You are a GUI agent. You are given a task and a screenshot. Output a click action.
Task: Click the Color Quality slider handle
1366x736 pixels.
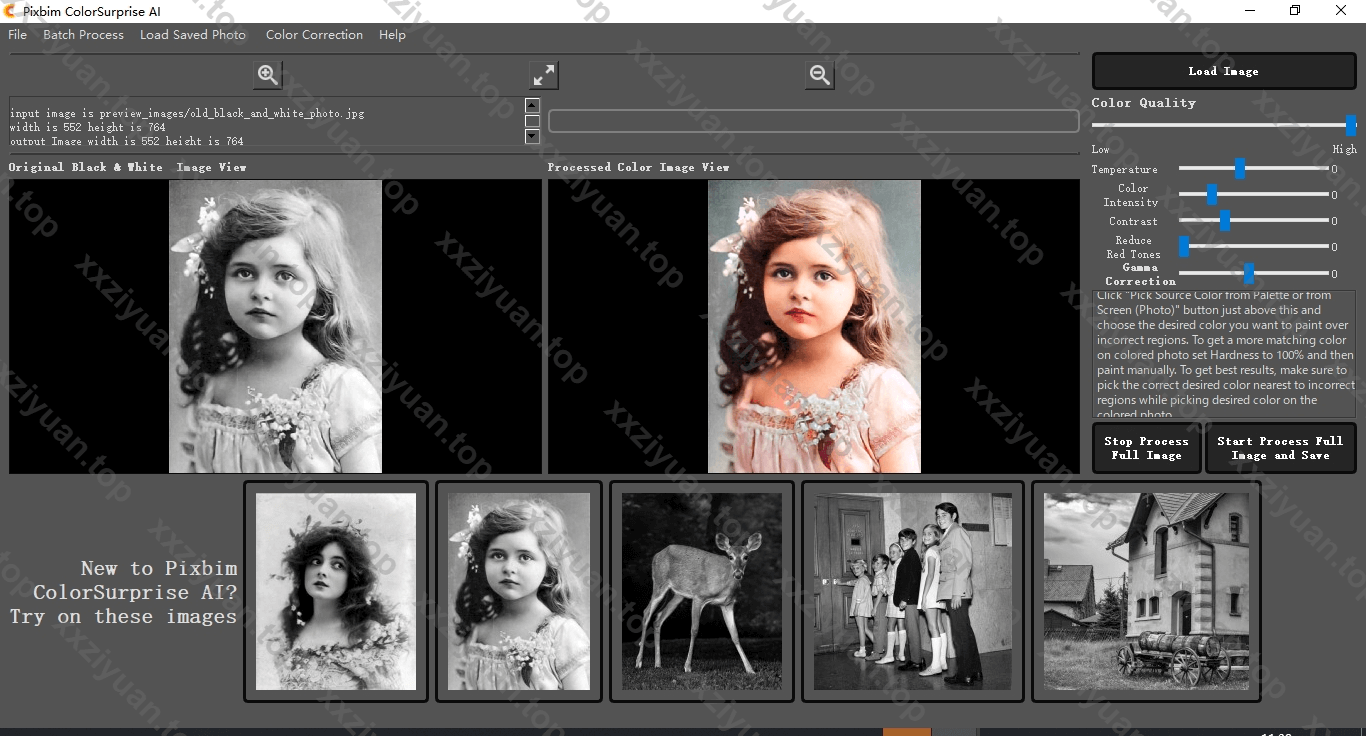point(1351,125)
